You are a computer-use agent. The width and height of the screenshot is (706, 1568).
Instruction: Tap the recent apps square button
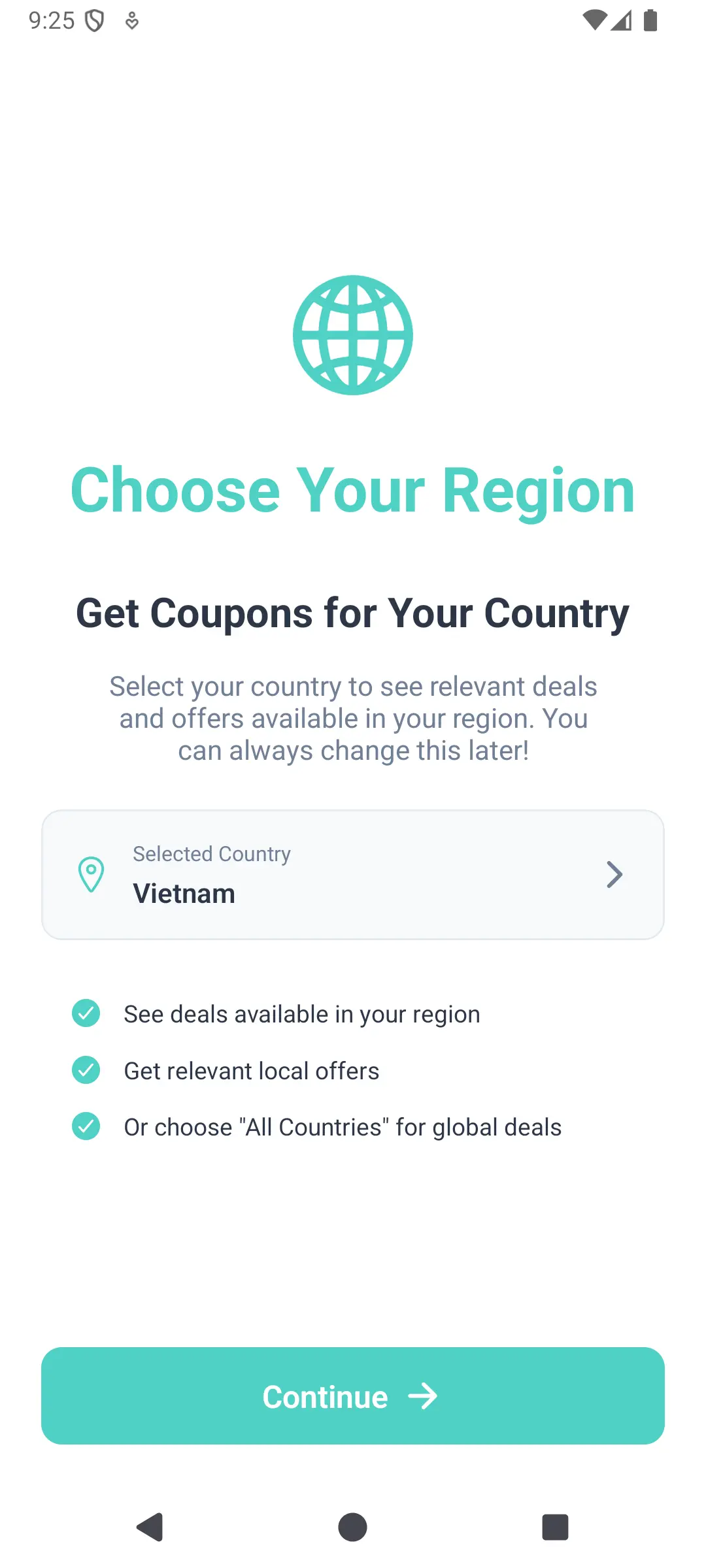[555, 1527]
